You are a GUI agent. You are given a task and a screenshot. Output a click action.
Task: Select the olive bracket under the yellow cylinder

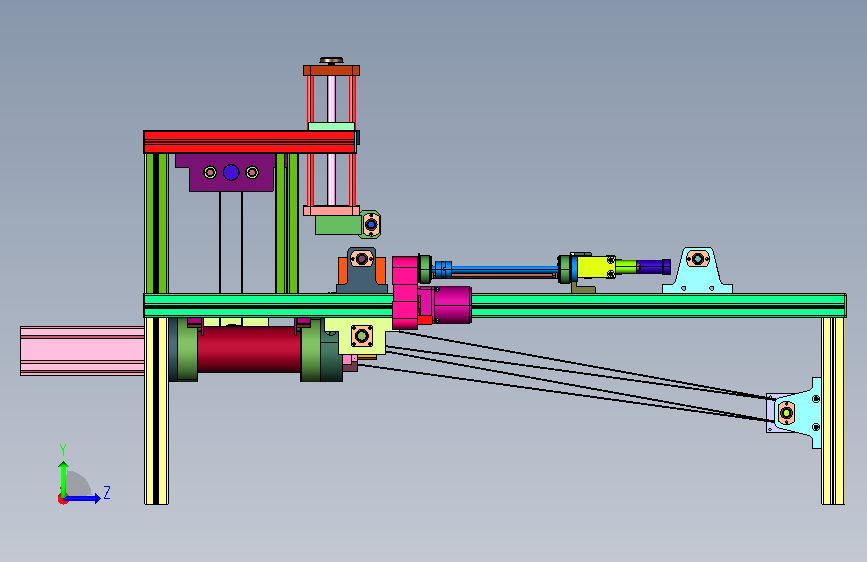[x=583, y=288]
